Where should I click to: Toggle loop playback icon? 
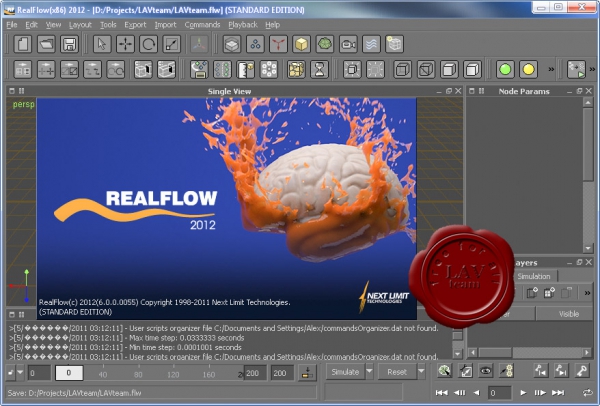click(x=587, y=393)
